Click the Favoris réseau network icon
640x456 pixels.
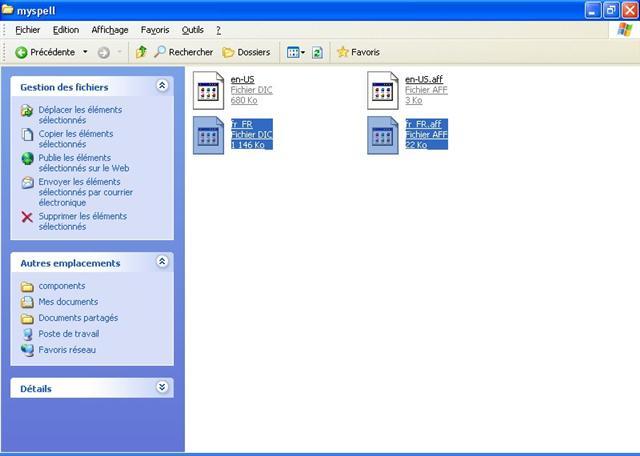click(27, 350)
